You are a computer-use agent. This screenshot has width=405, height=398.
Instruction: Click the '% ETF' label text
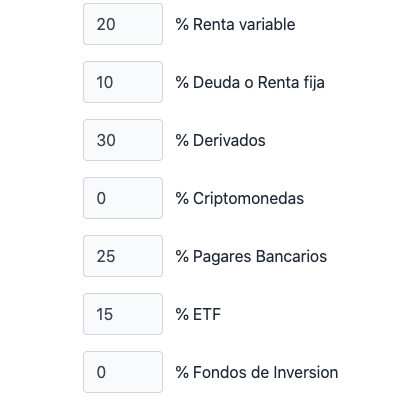point(198,314)
